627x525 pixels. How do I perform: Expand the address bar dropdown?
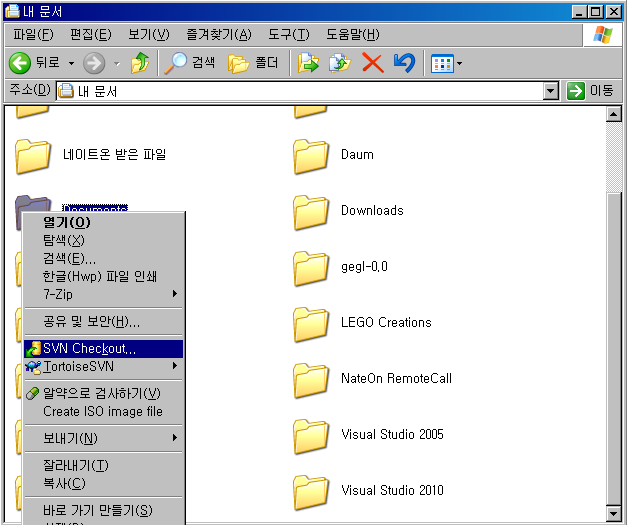point(551,91)
